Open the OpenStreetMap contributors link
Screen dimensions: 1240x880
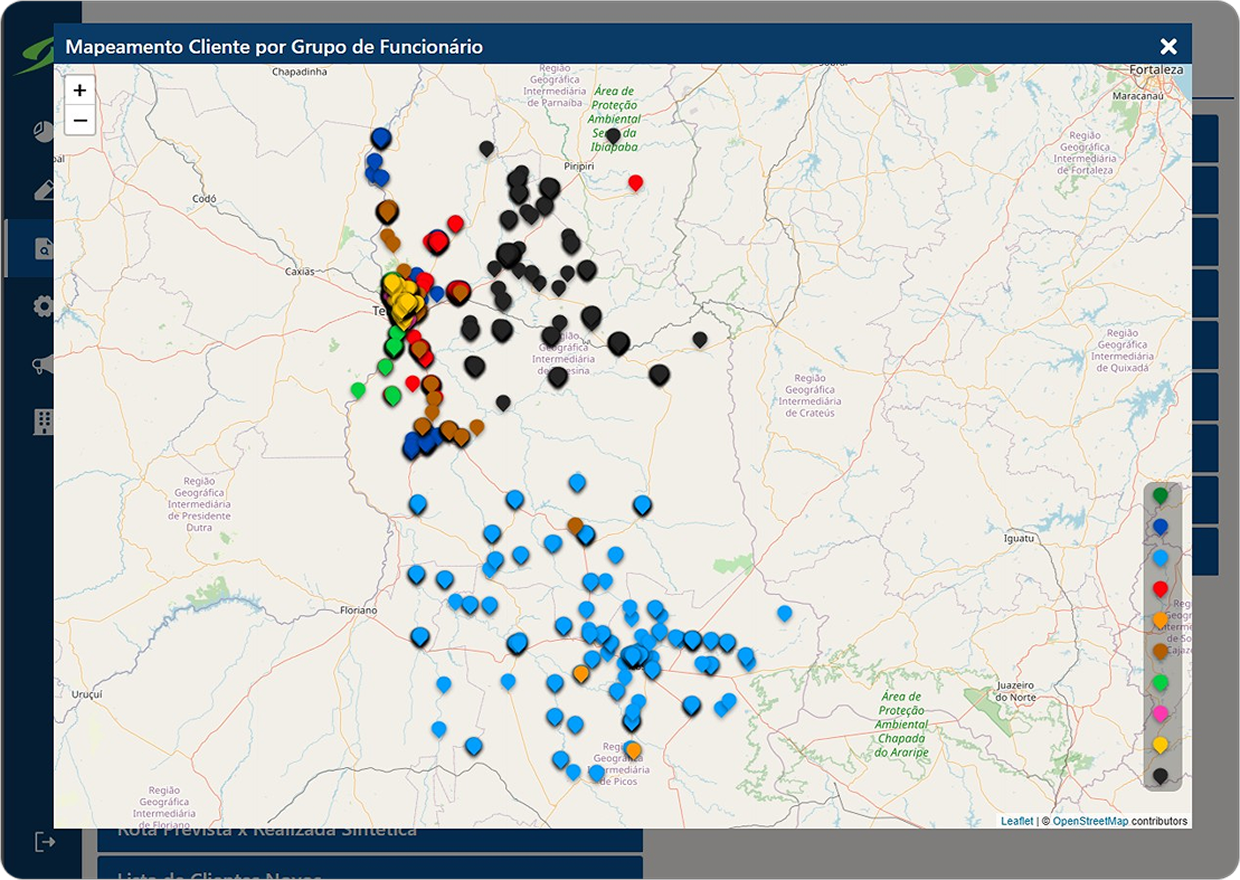(1090, 821)
